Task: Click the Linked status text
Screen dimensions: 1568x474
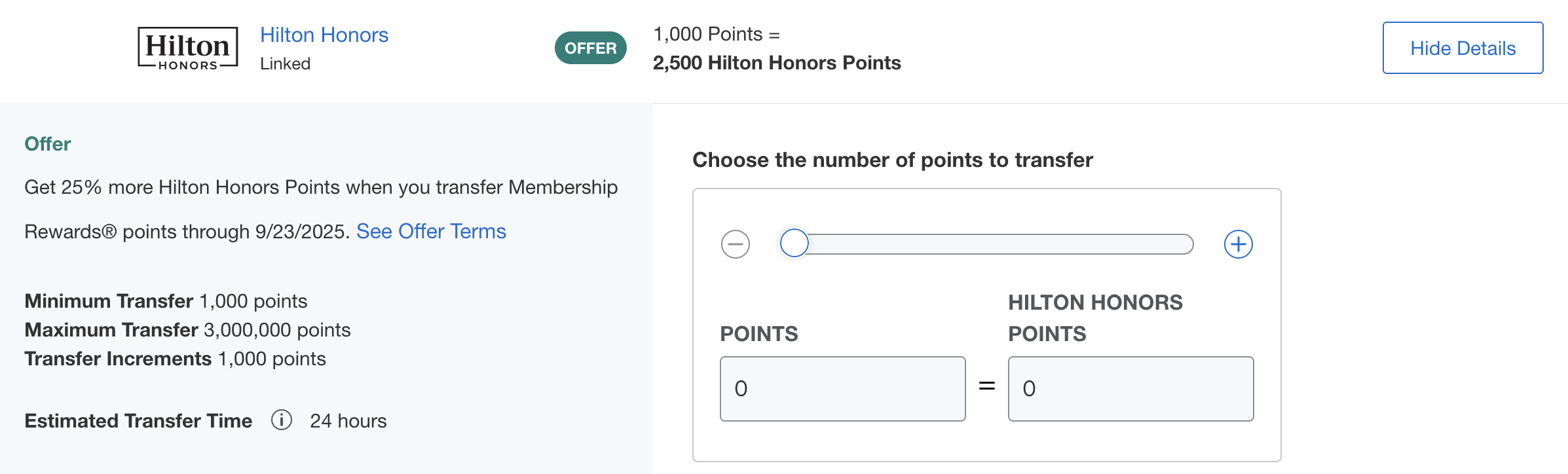Action: [x=285, y=64]
